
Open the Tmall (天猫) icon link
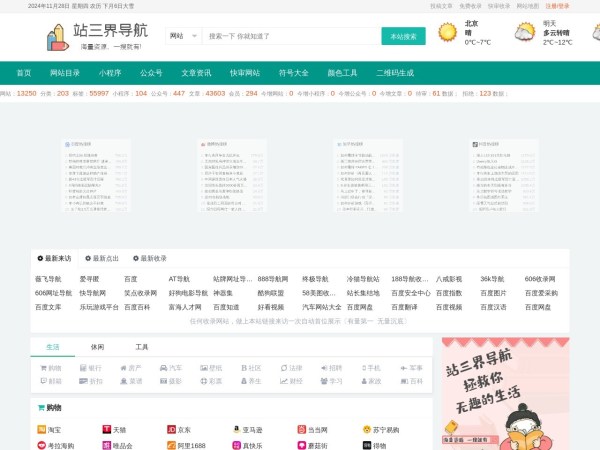(106, 429)
